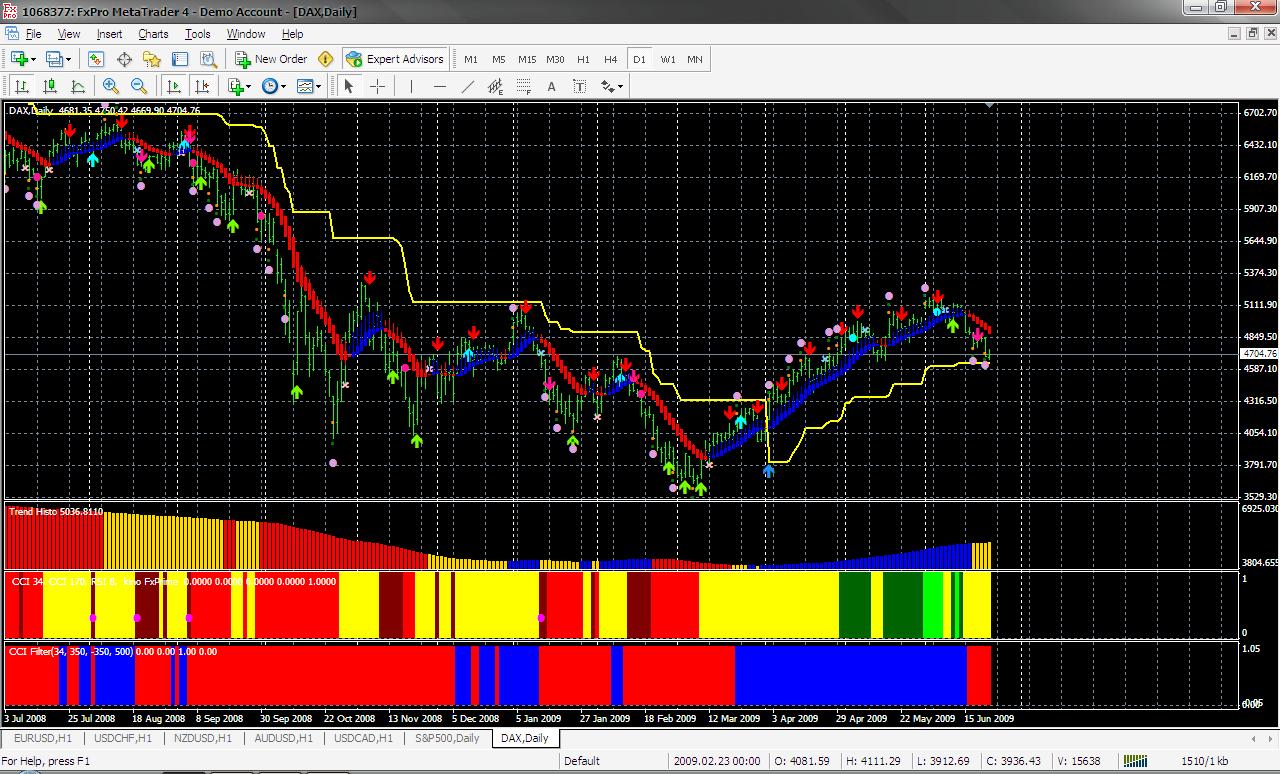Click the New Order button
This screenshot has width=1280, height=774.
271,59
